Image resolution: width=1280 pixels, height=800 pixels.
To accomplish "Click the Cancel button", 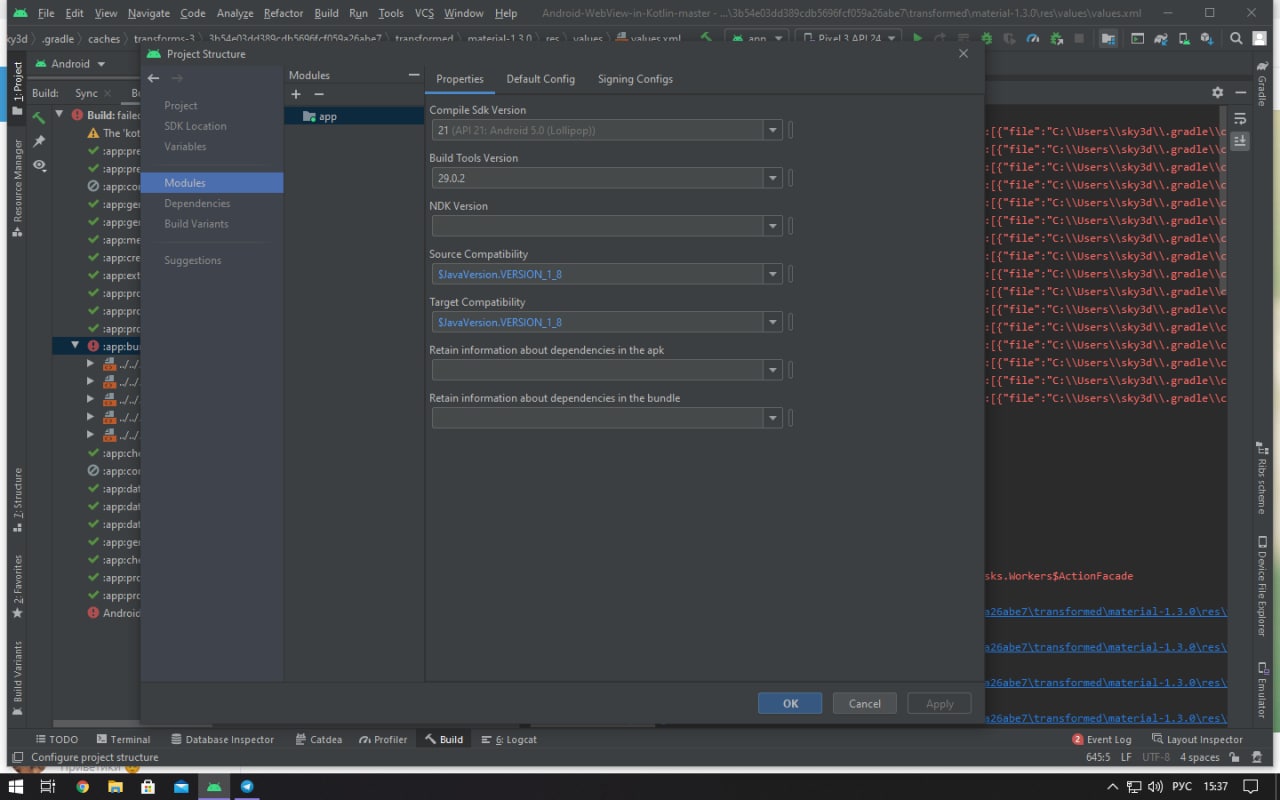I will [x=865, y=703].
